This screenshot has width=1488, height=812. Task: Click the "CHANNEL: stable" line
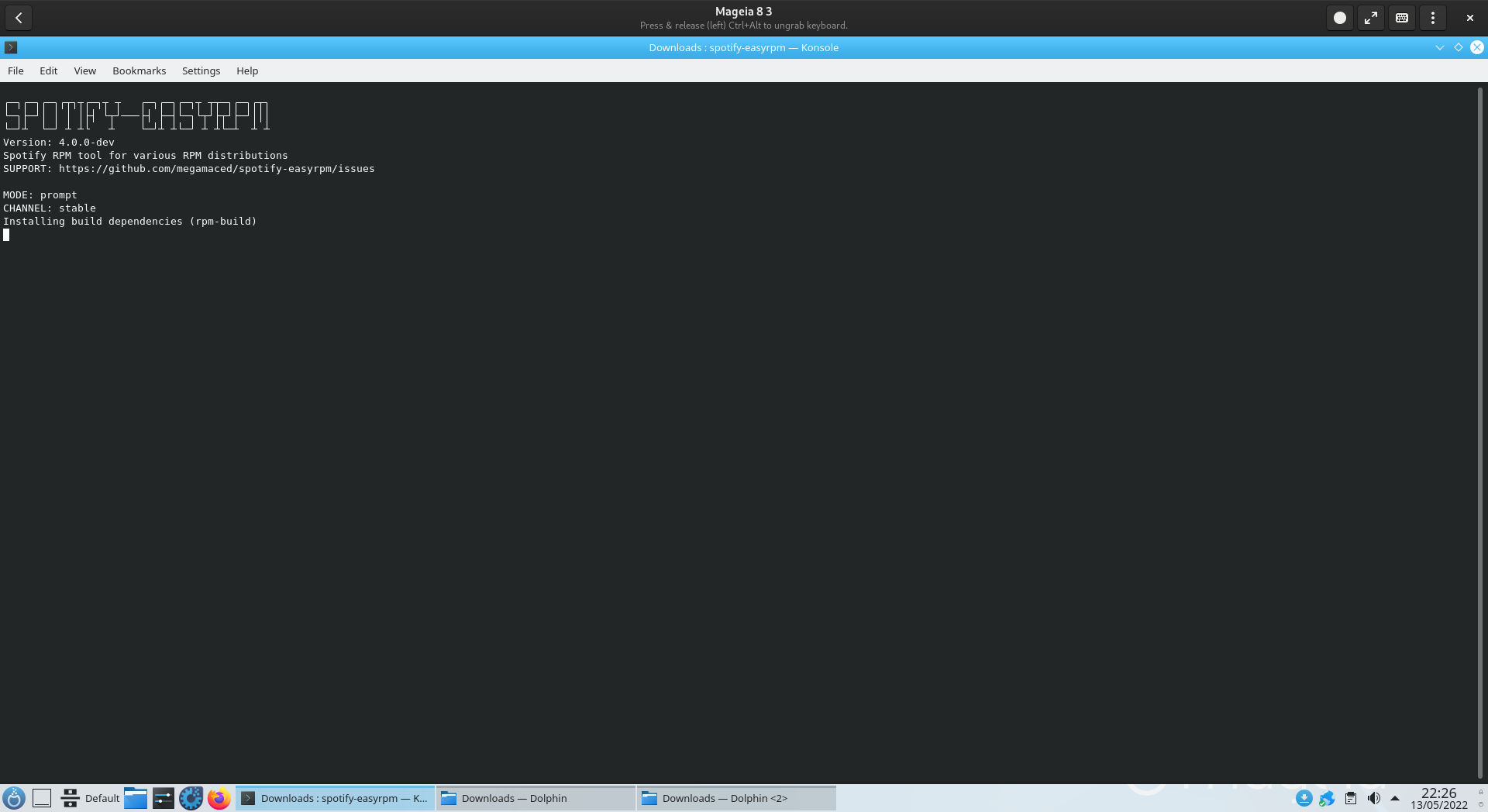(x=50, y=208)
